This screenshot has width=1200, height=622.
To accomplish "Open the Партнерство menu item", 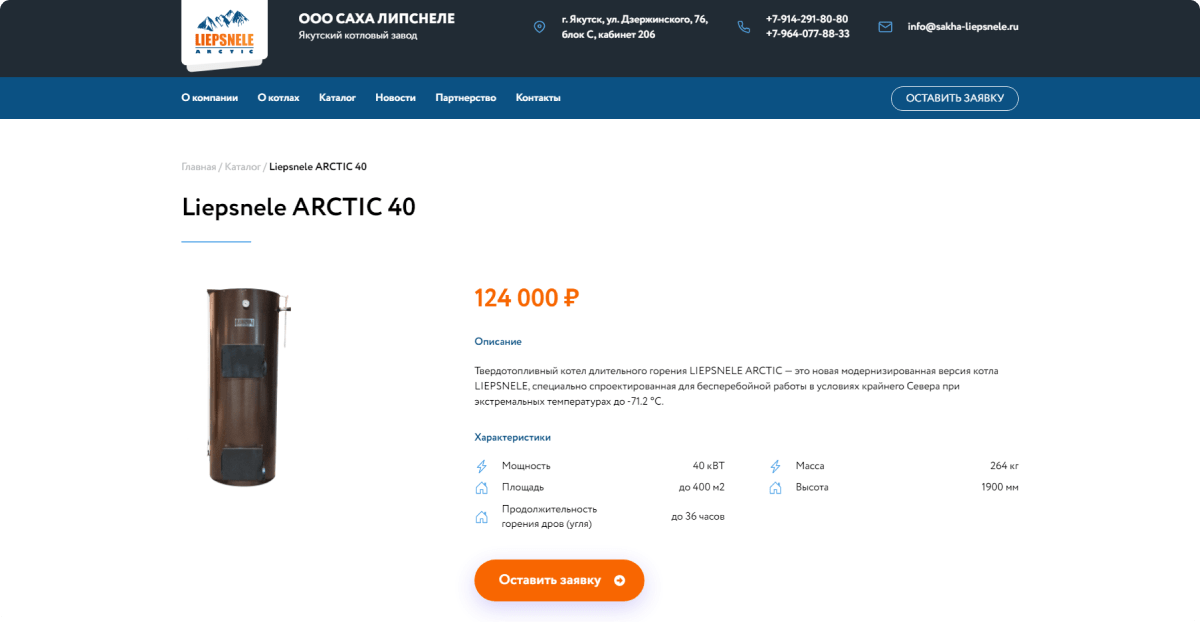I will 466,98.
